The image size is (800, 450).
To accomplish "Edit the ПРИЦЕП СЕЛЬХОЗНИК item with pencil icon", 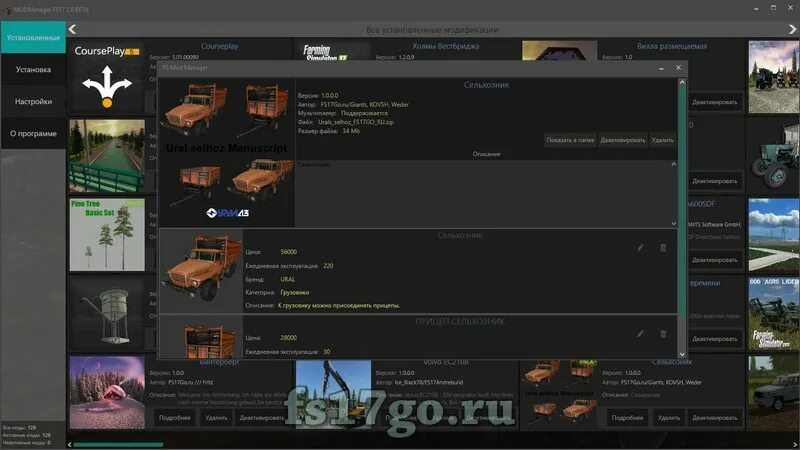I will tap(640, 334).
